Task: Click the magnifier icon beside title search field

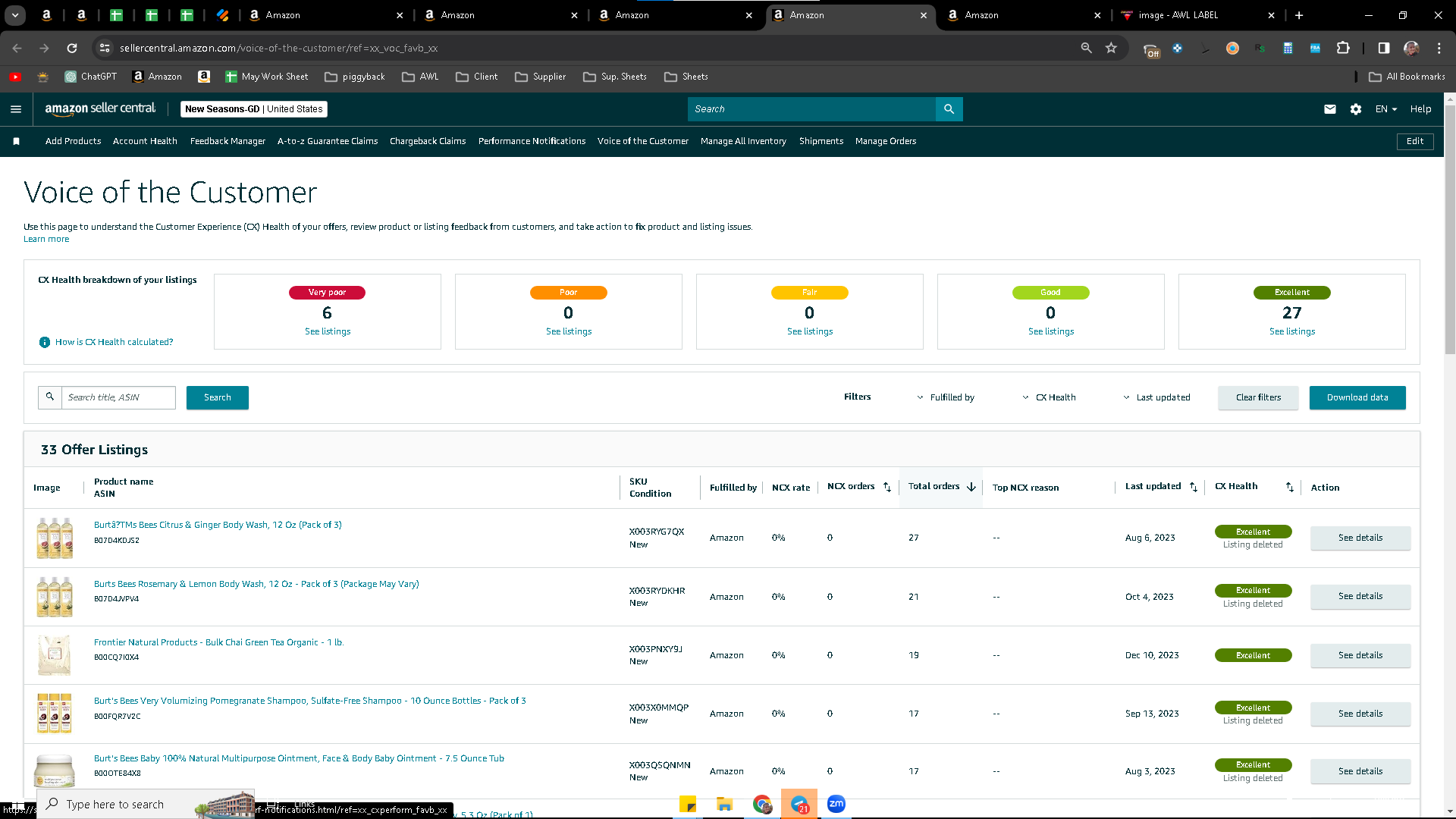Action: tap(50, 397)
